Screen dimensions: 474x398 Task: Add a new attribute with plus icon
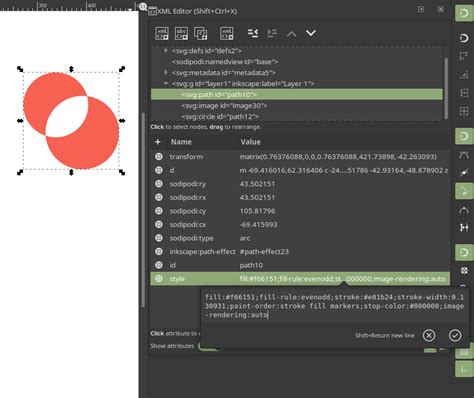click(158, 142)
